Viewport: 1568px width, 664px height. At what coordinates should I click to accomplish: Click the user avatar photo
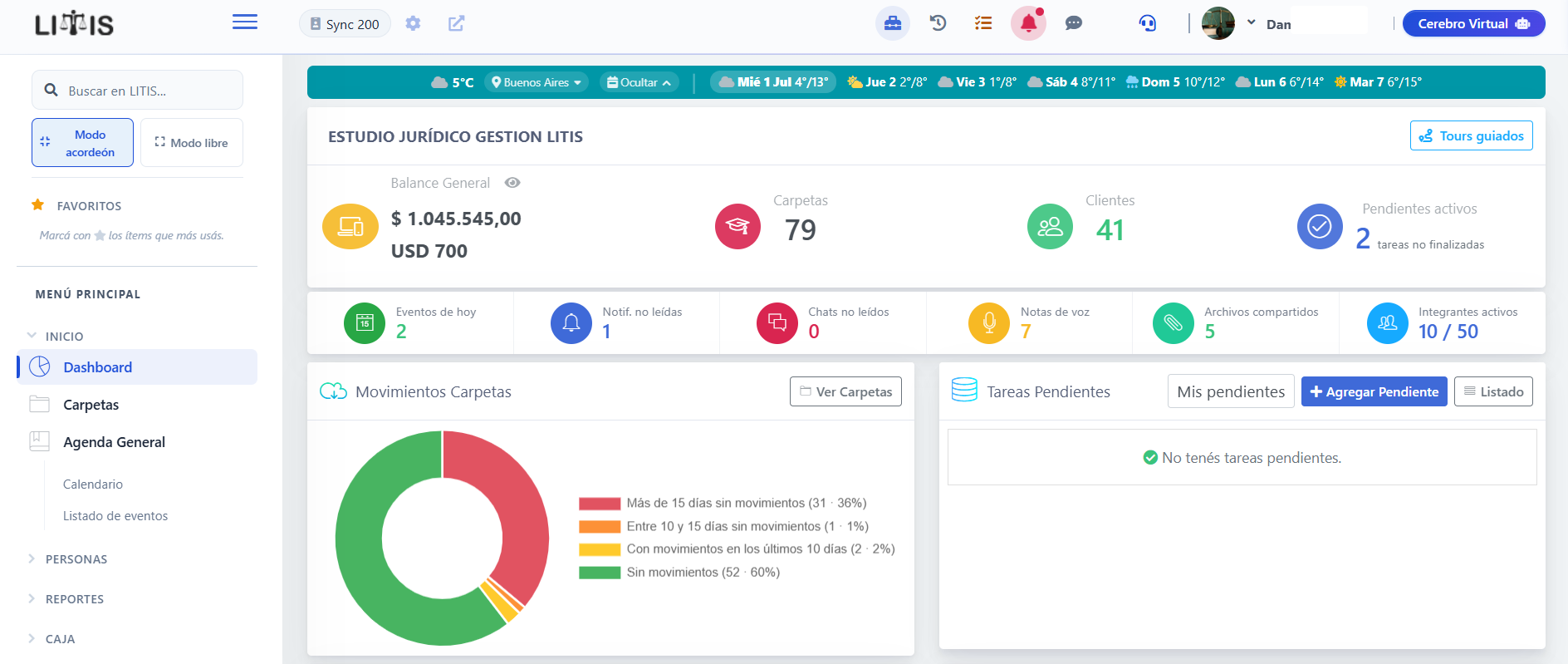pos(1218,23)
